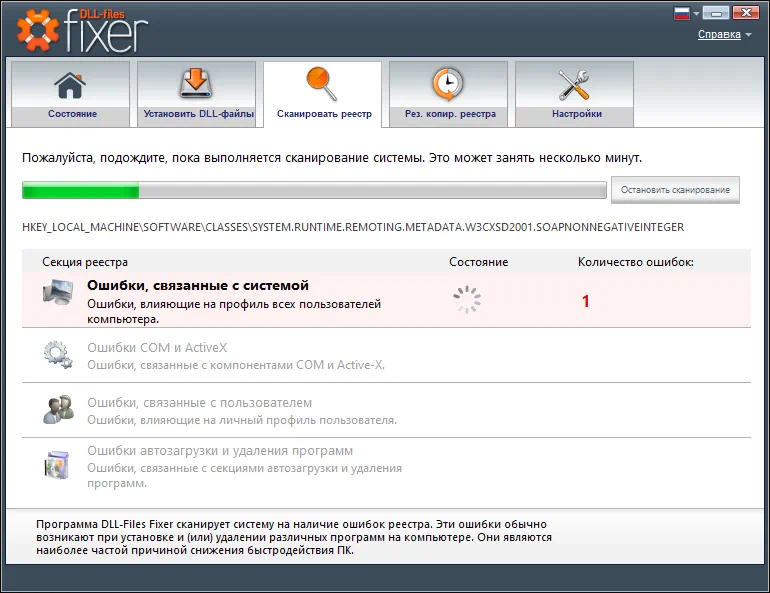Open the Справка help menu link

(x=719, y=34)
